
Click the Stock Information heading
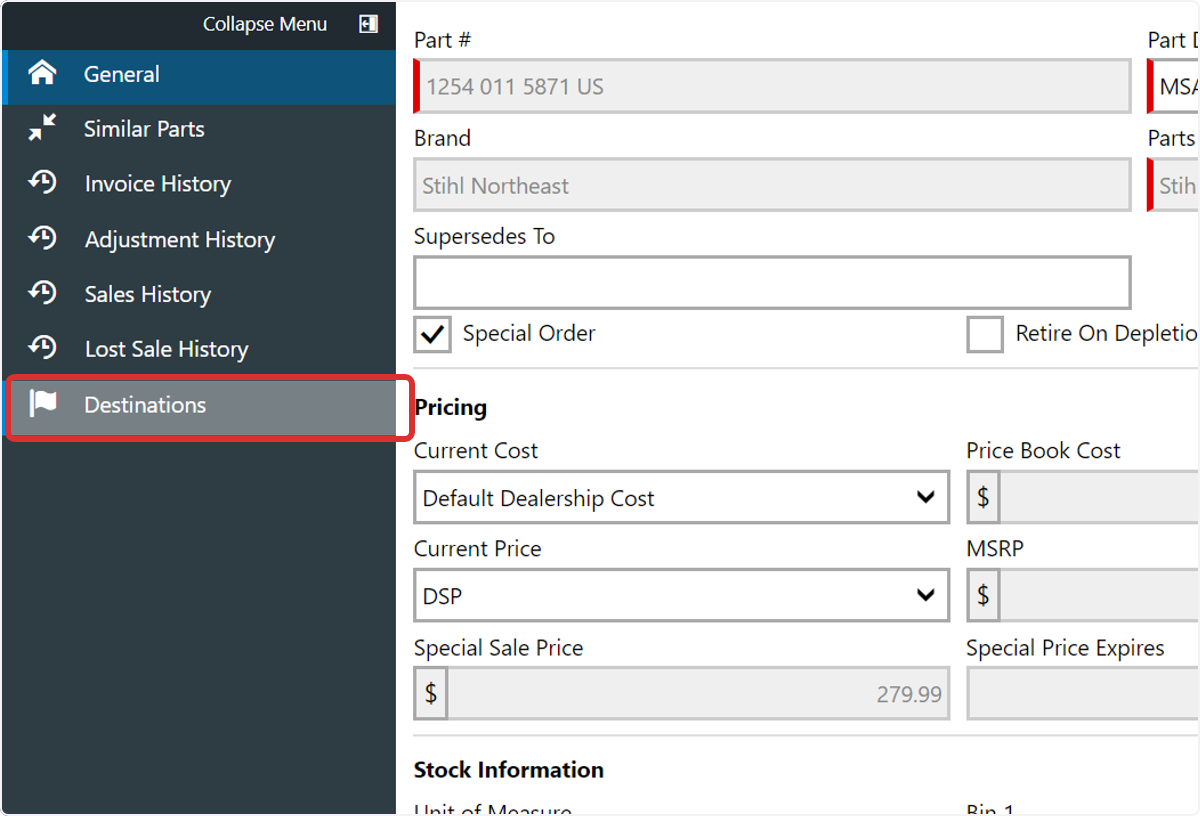click(509, 770)
